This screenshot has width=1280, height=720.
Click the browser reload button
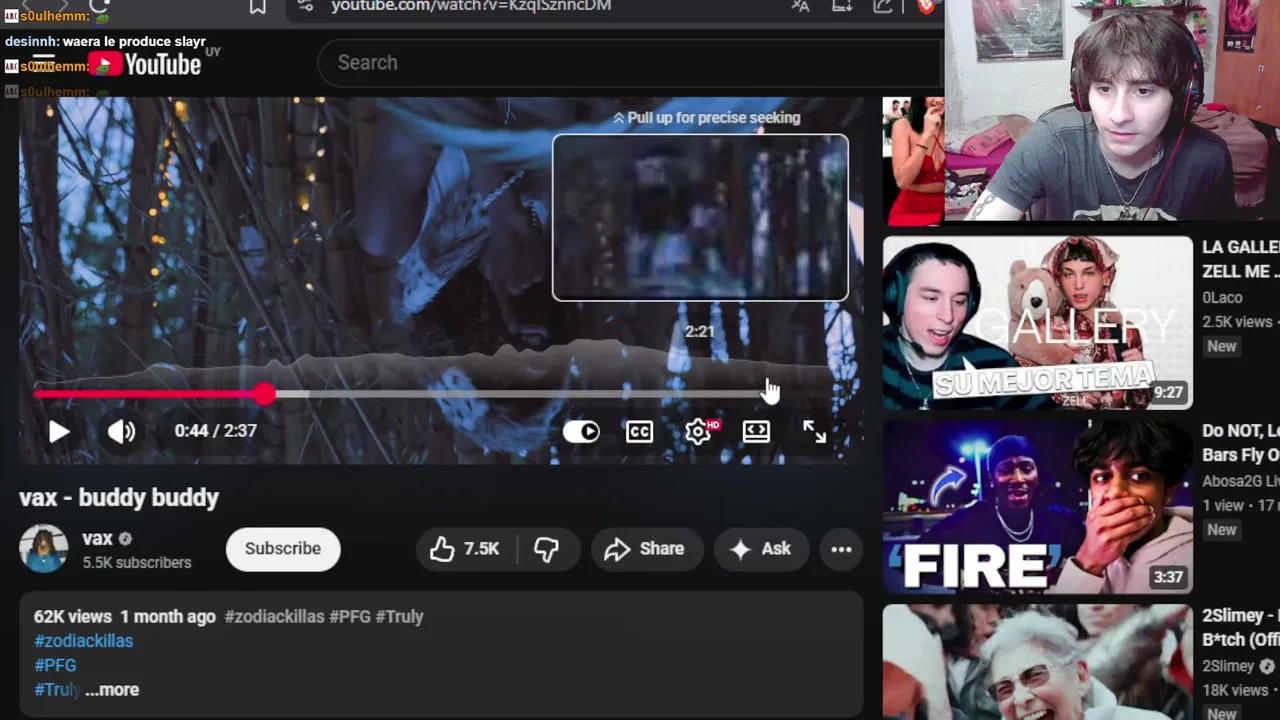(99, 6)
